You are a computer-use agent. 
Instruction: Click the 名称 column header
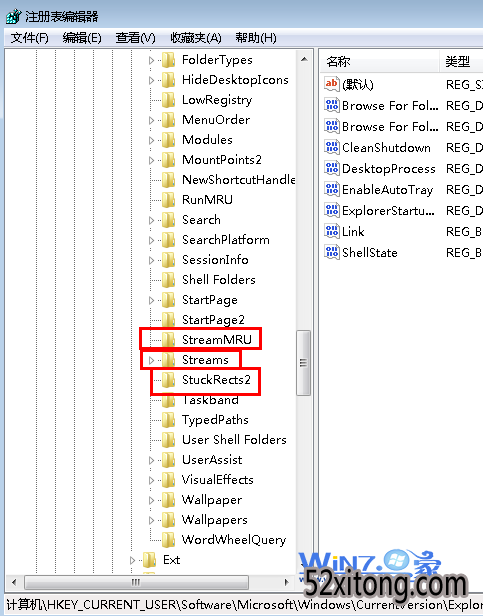pyautogui.click(x=380, y=62)
